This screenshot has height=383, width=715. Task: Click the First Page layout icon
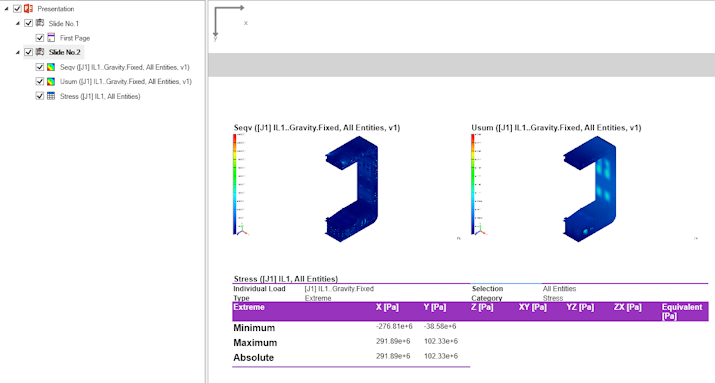click(51, 38)
